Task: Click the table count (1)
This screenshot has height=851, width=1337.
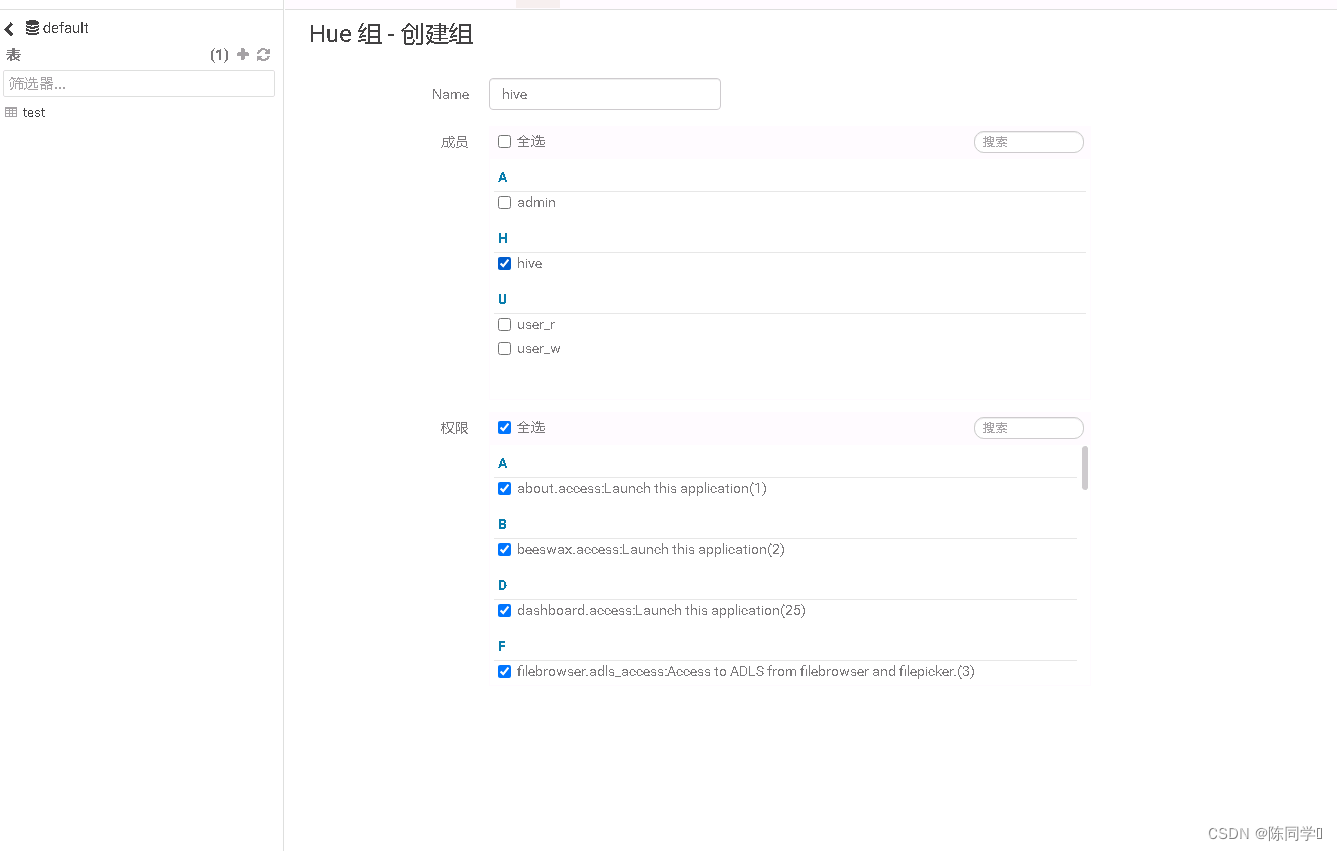Action: 219,55
